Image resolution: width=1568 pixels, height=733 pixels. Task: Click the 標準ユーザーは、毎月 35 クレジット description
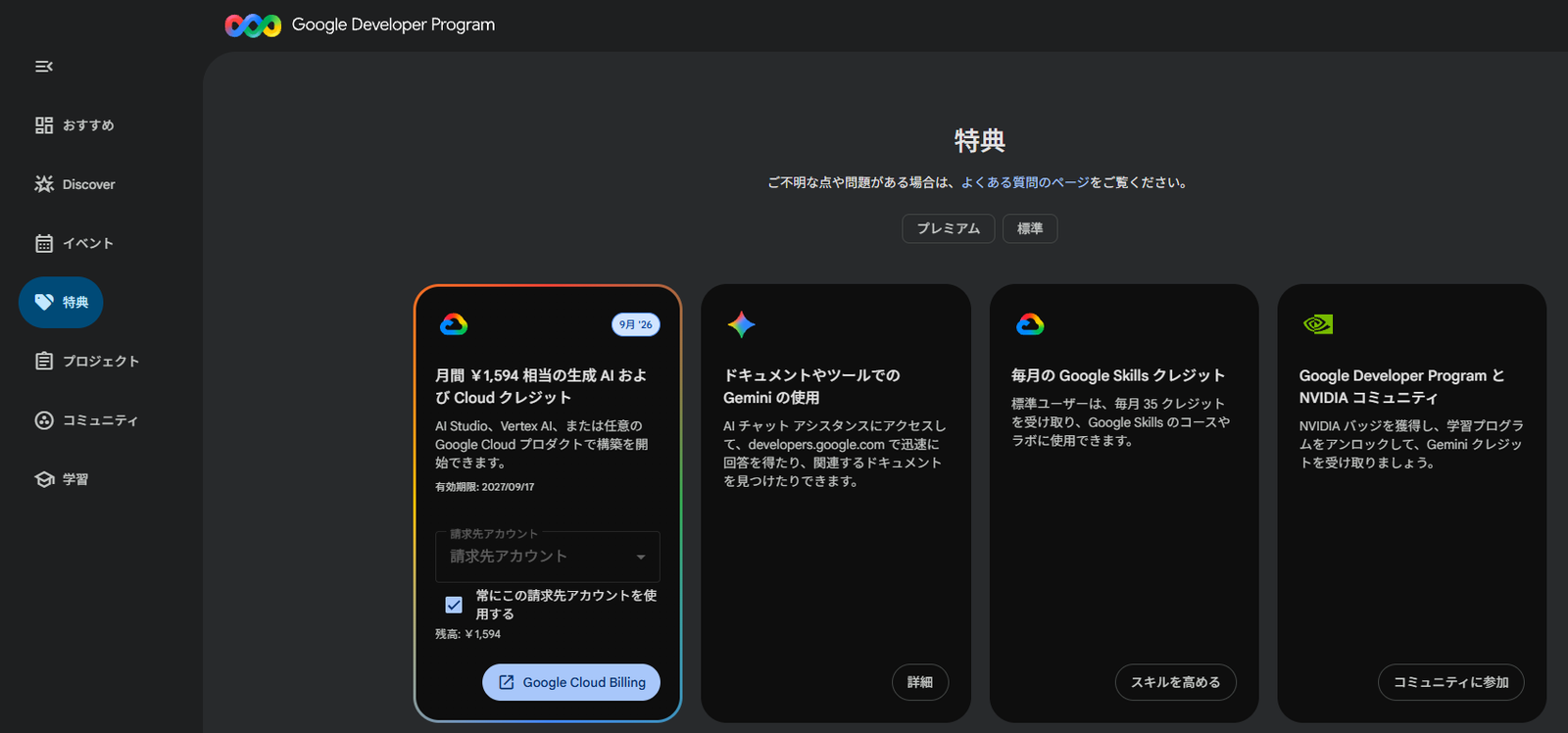click(1120, 422)
